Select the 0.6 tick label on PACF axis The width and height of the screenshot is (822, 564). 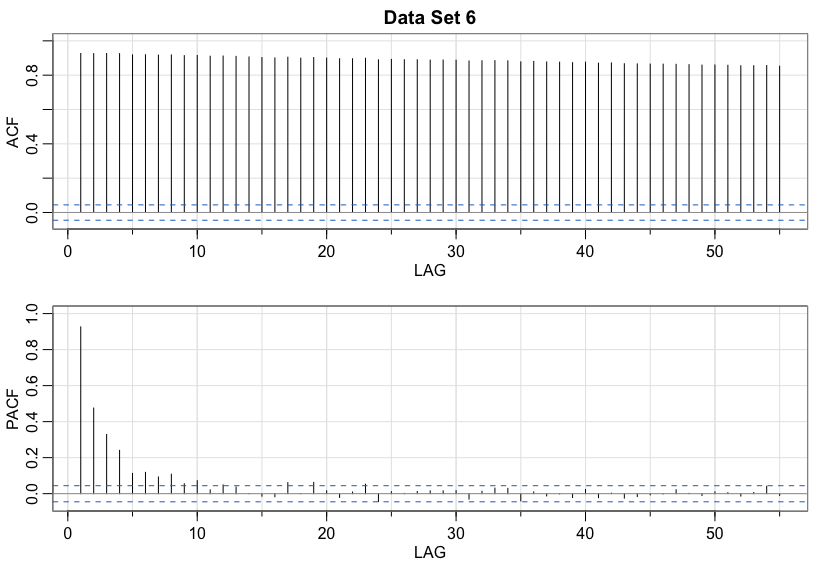33,386
